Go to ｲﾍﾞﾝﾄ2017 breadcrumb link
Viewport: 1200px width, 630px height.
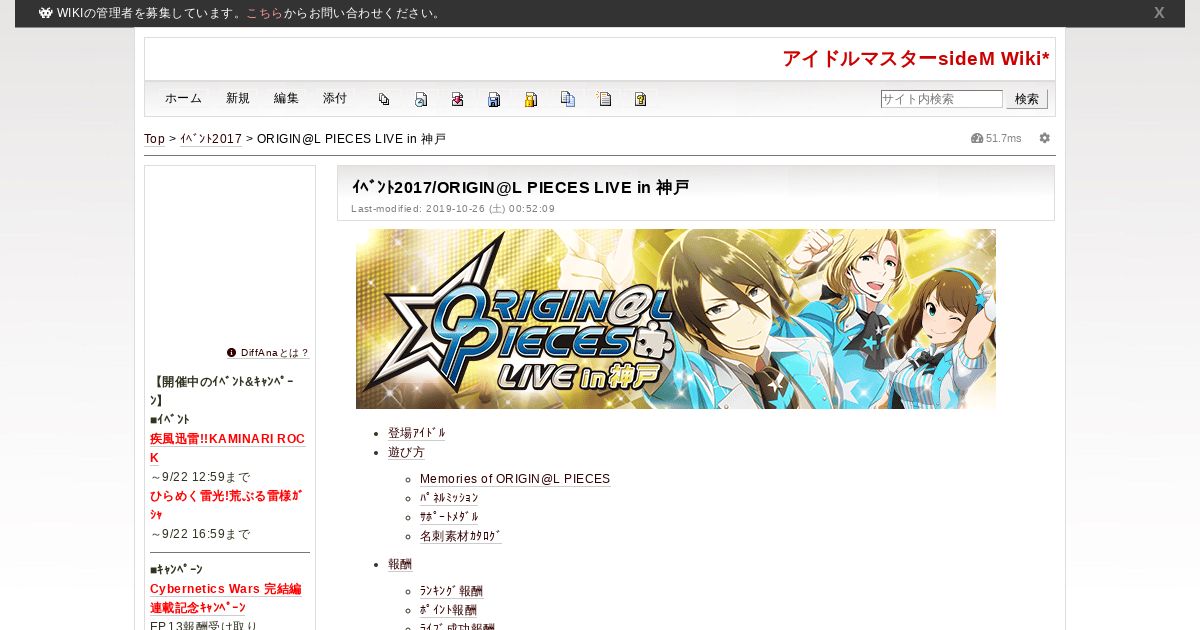tap(211, 139)
